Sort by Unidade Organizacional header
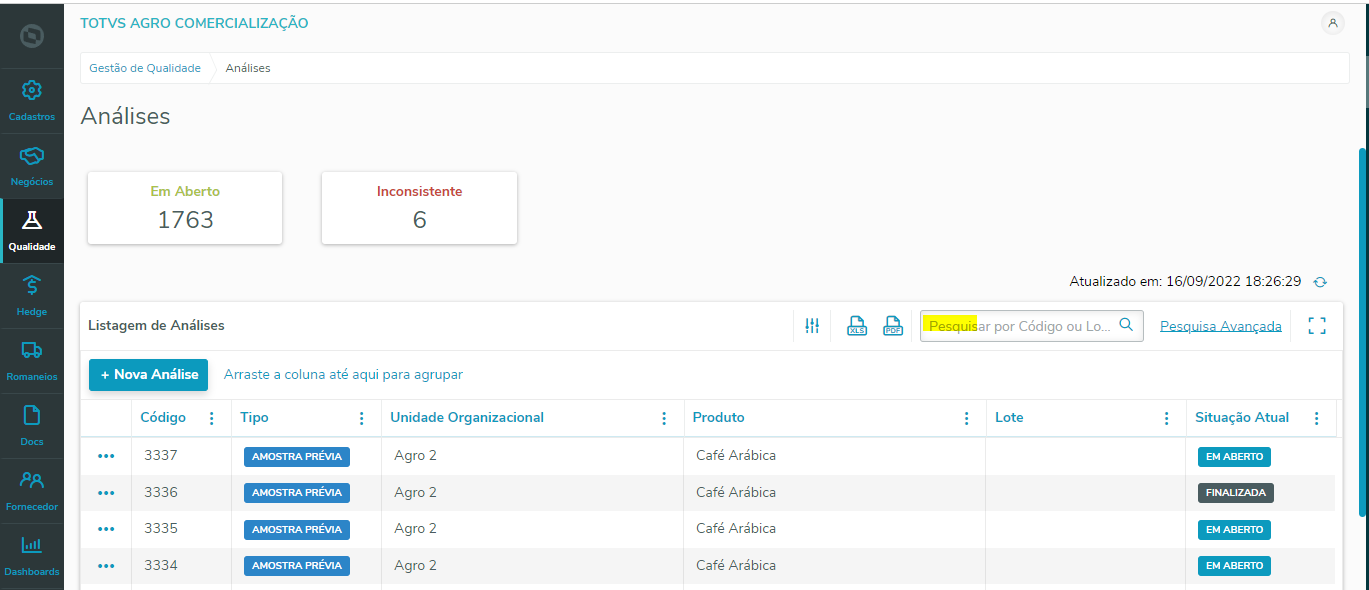Screen dimensions: 1369x590 pos(467,418)
